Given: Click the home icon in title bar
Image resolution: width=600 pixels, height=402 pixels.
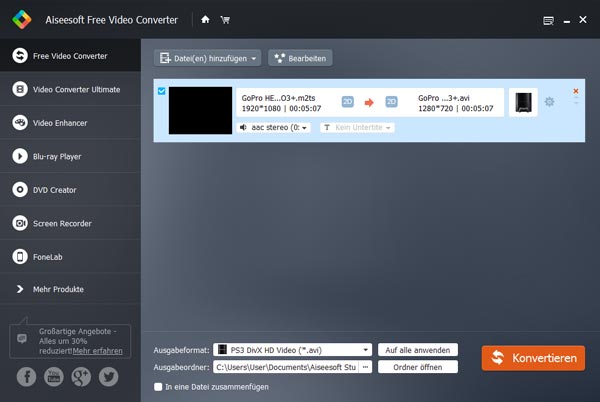Looking at the screenshot, I should 205,19.
